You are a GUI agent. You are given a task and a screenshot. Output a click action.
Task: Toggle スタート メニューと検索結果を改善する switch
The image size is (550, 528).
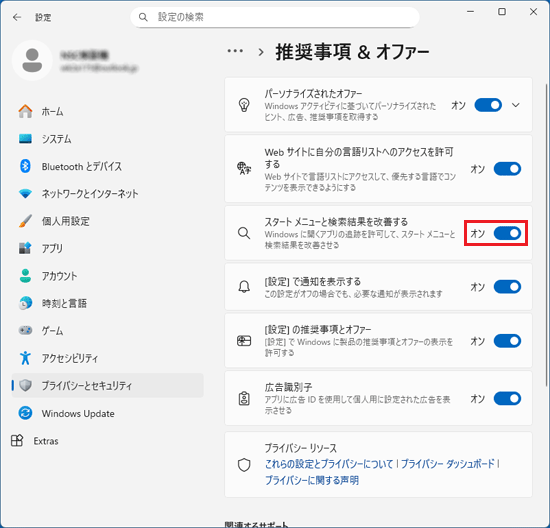pos(507,233)
